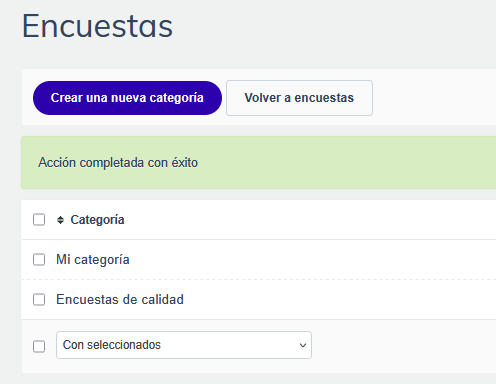Click the Categoría table header row
The width and height of the screenshot is (496, 384).
(259, 220)
